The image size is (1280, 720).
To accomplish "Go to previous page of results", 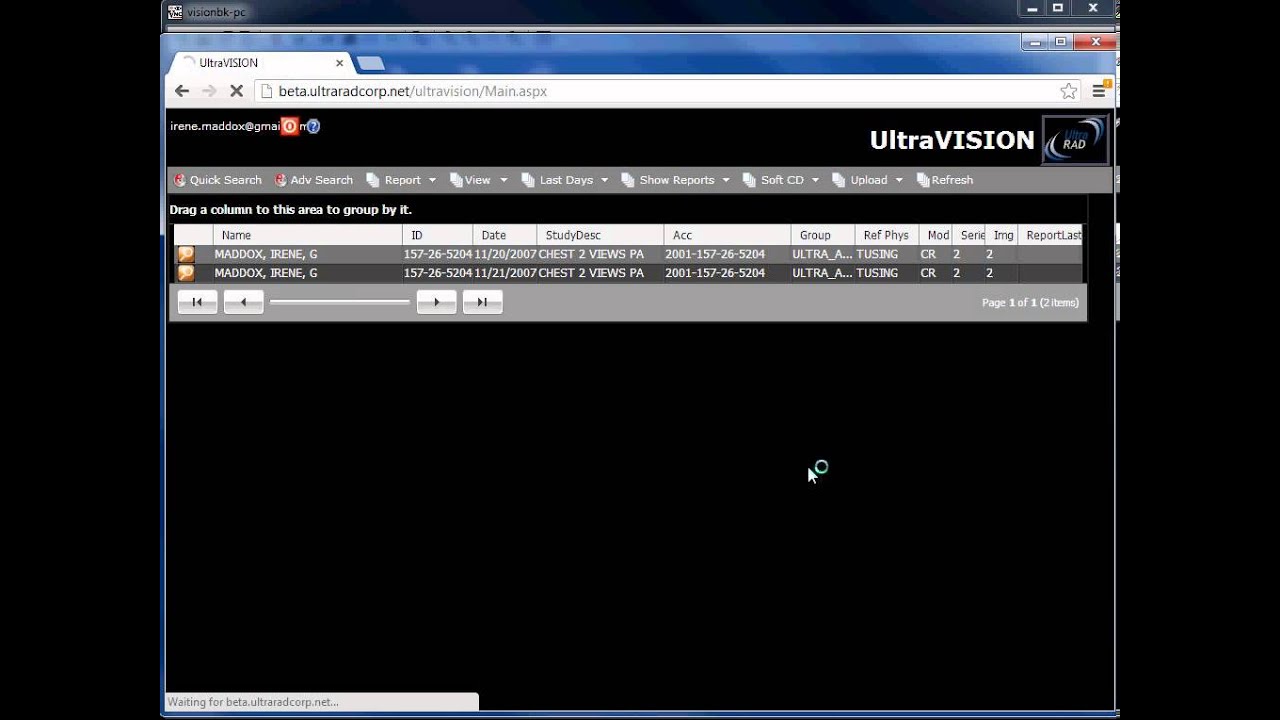I will pyautogui.click(x=243, y=302).
